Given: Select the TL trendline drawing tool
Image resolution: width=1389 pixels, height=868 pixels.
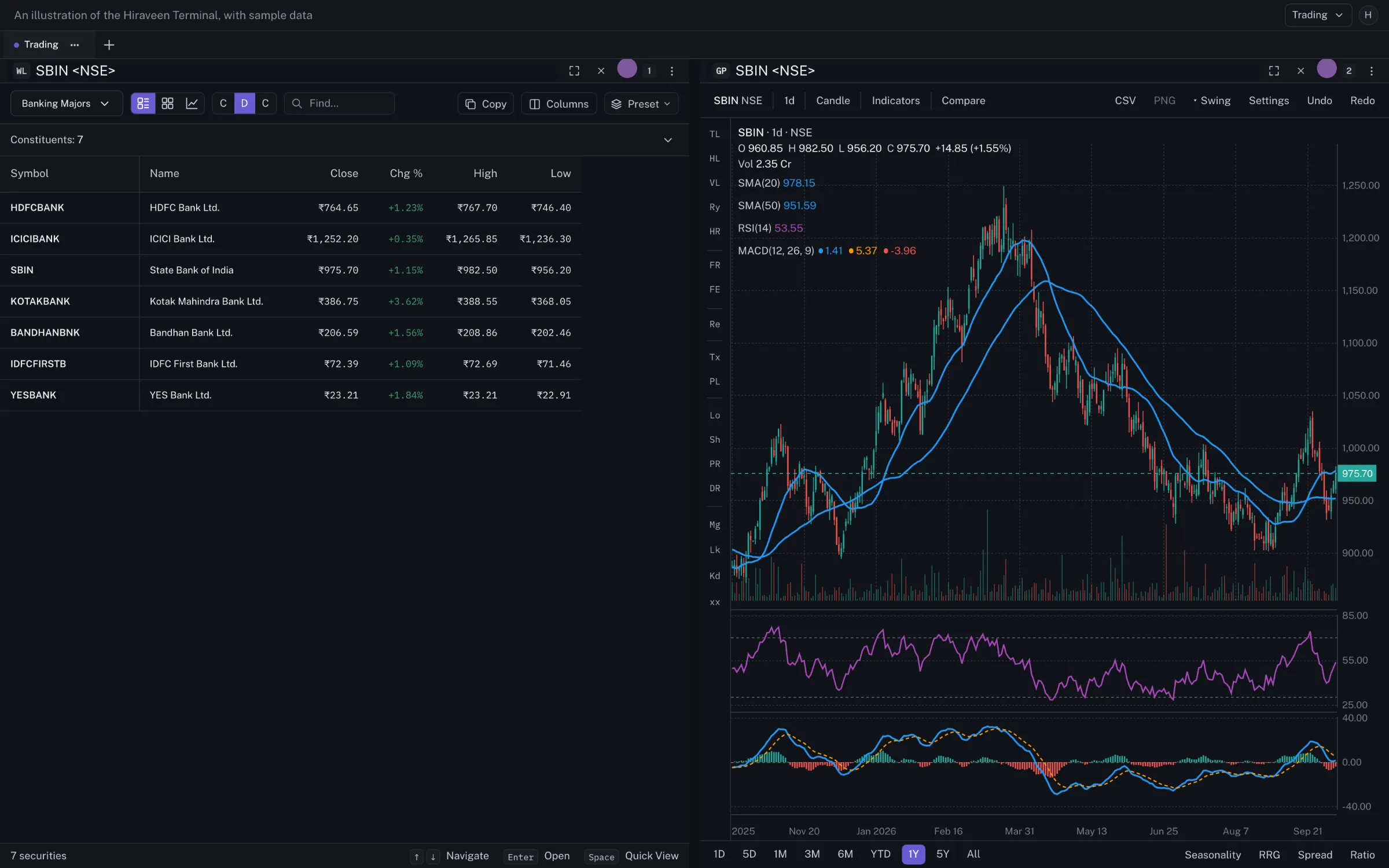Looking at the screenshot, I should [715, 134].
